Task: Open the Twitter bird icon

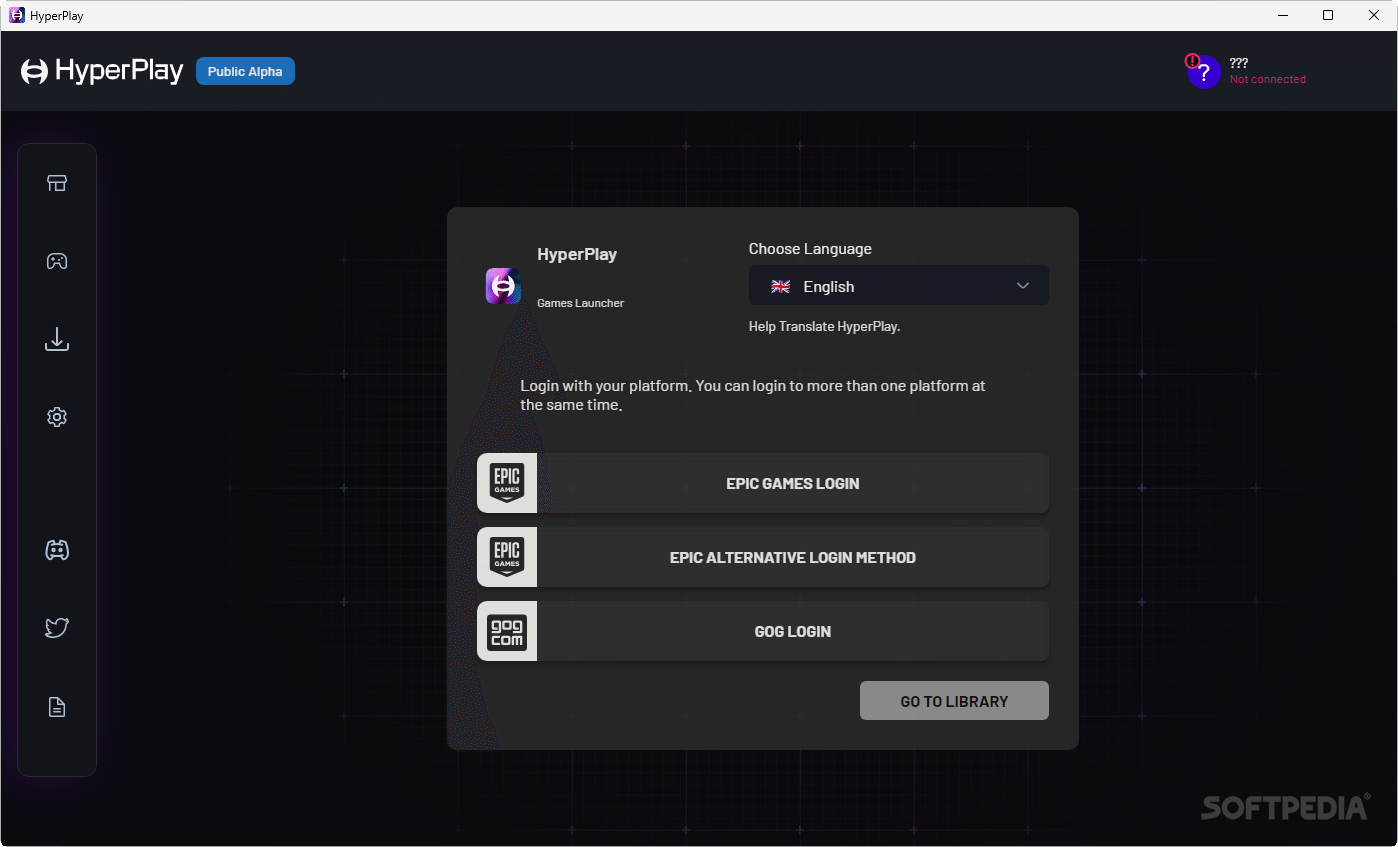Action: 57,628
